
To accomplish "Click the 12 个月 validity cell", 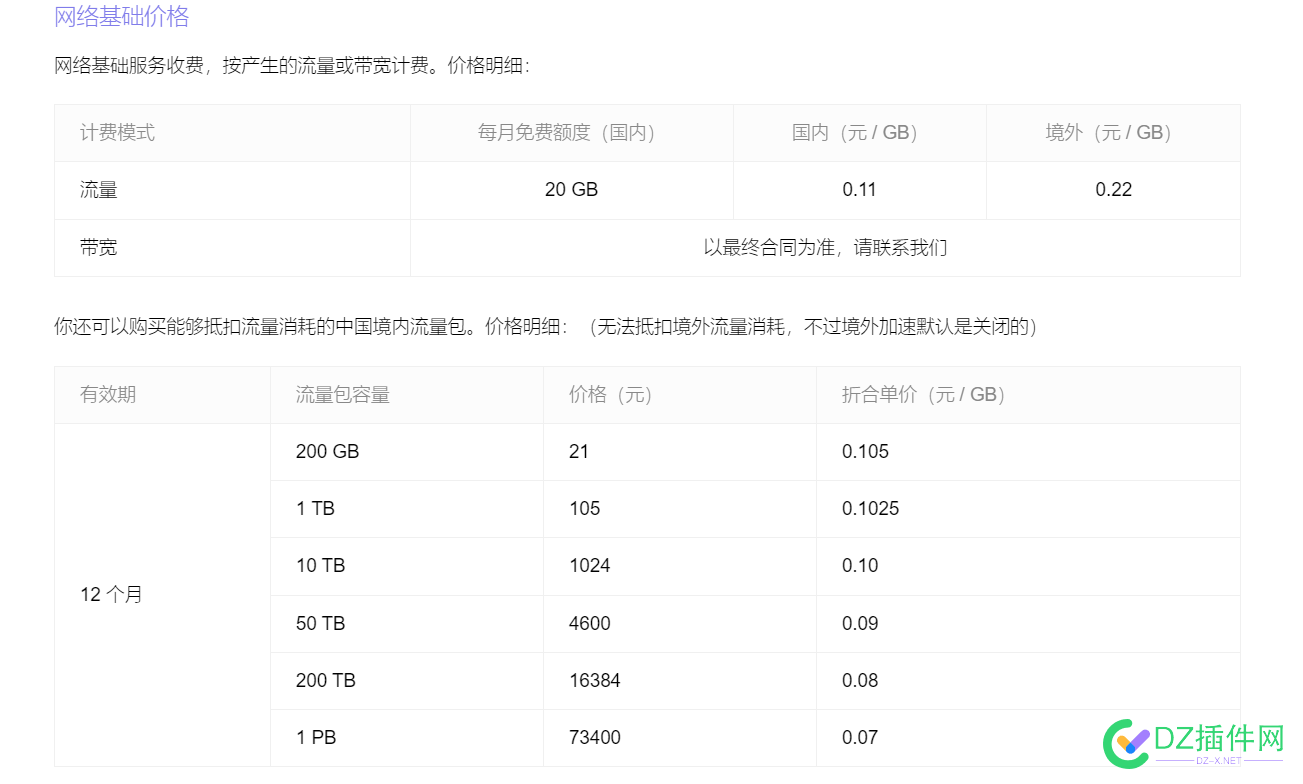I will pos(162,595).
